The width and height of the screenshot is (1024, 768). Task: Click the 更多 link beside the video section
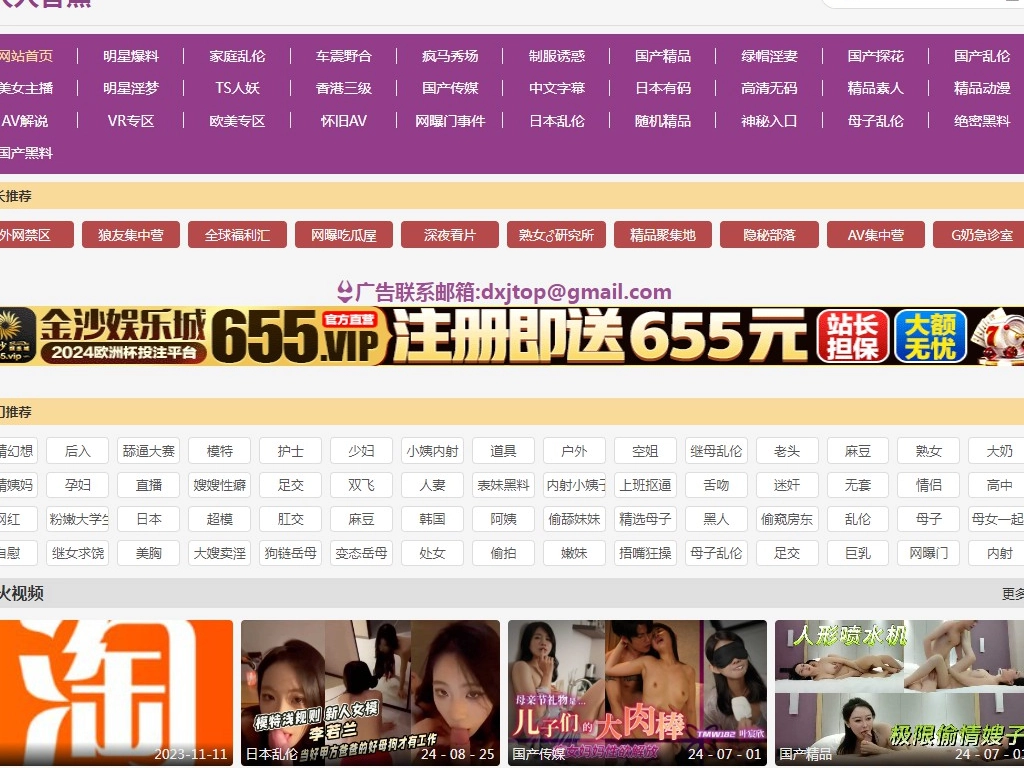1012,594
